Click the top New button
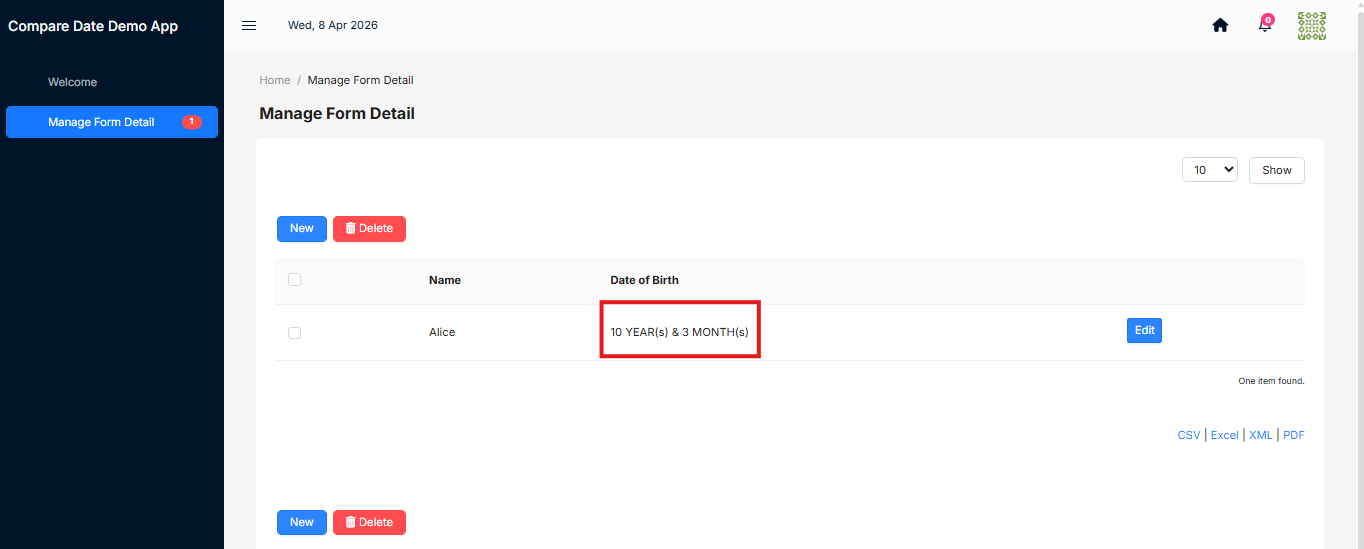1364x549 pixels. (302, 228)
